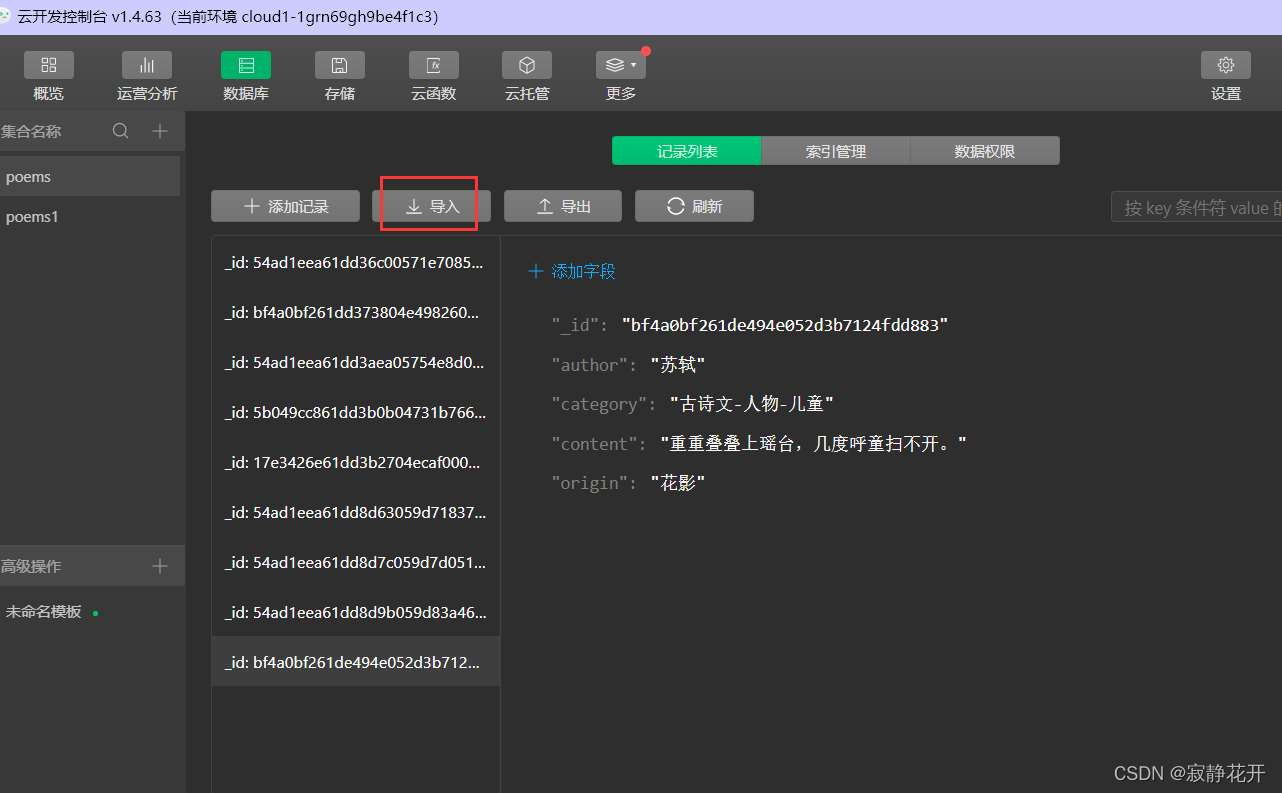Open the 设置 settings gear icon

(1226, 66)
